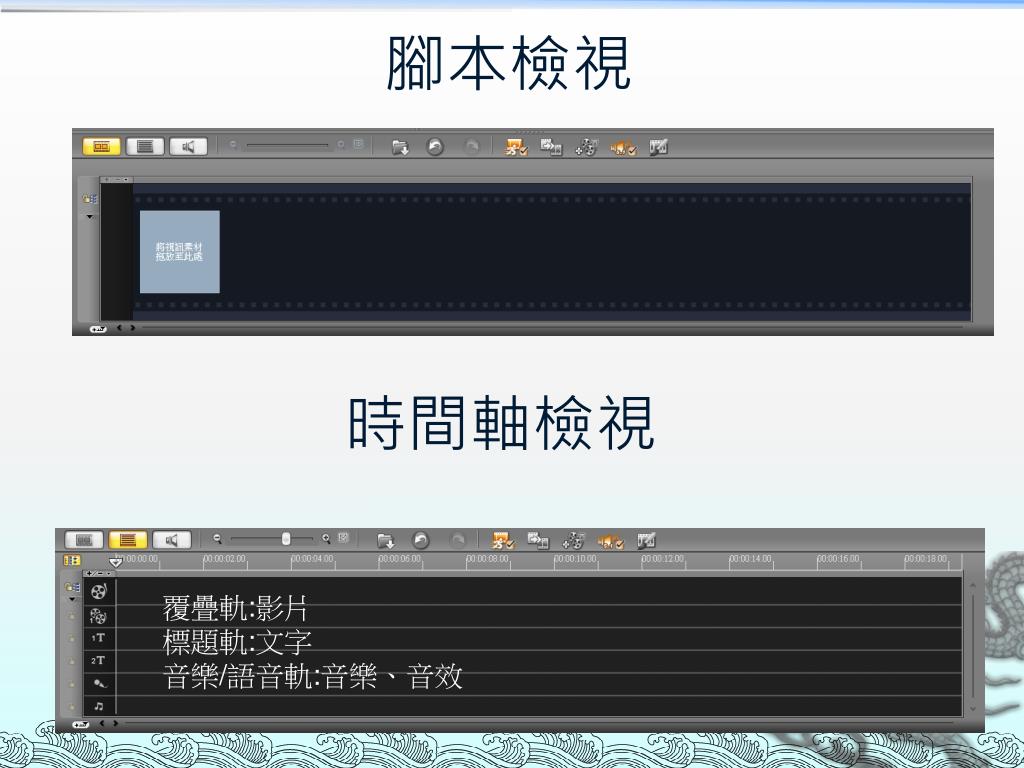Screen dimensions: 1024x768
Task: Switch to Storyboard View in the lower timeline panel
Action: pyautogui.click(x=84, y=540)
